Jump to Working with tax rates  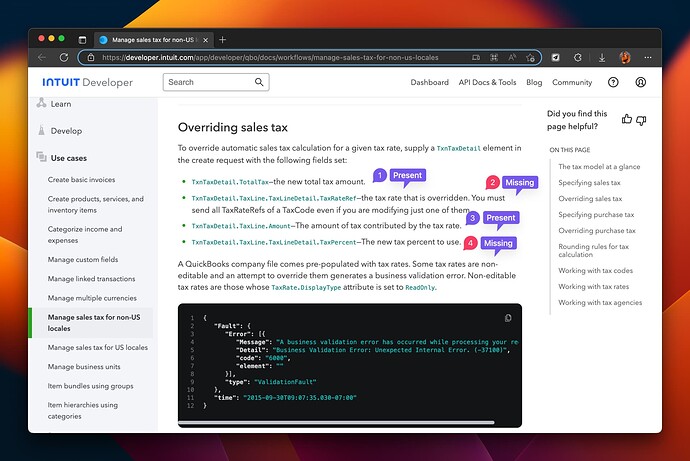pyautogui.click(x=594, y=286)
